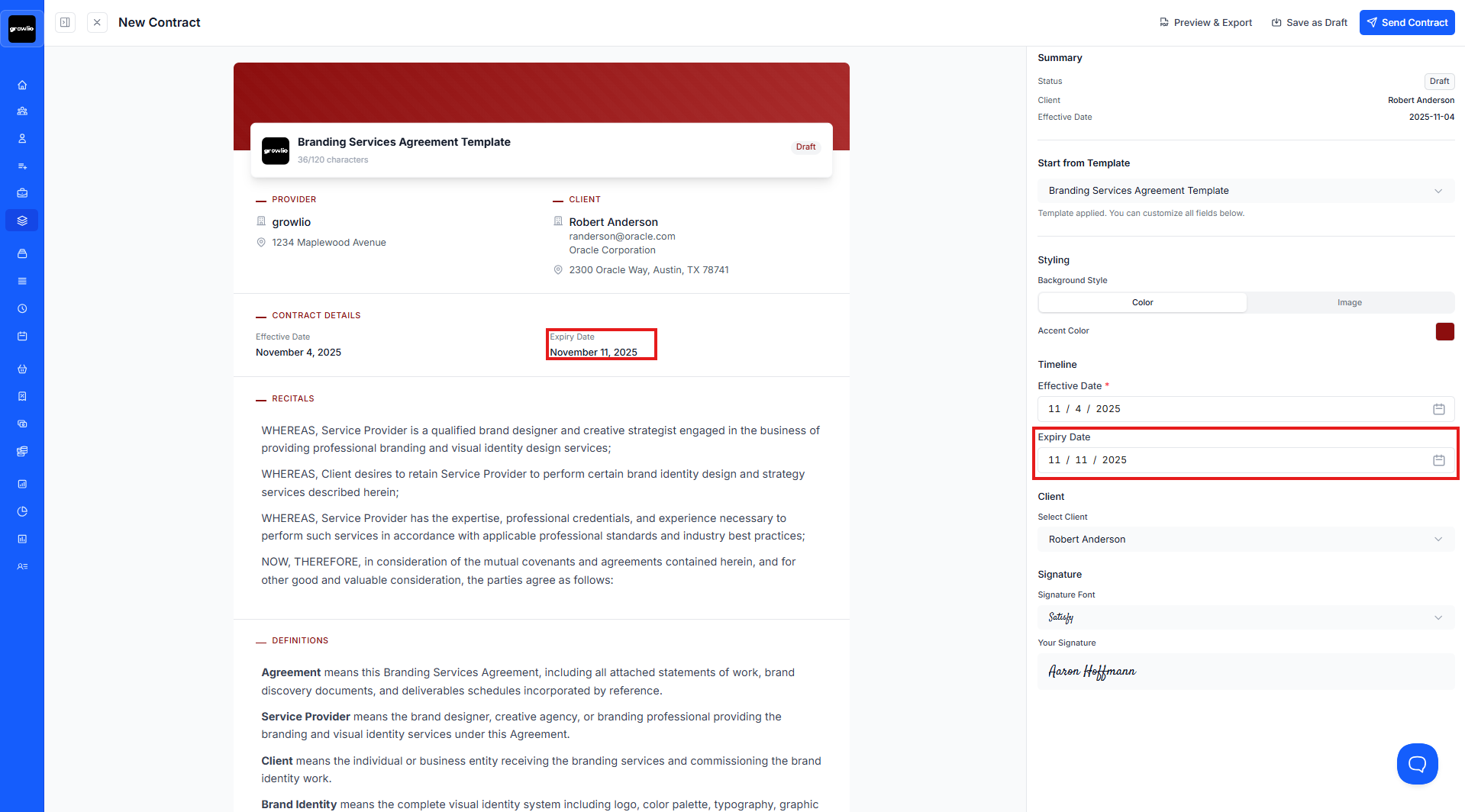1465x812 pixels.
Task: Open the briefcase icon in the sidebar
Action: (22, 193)
